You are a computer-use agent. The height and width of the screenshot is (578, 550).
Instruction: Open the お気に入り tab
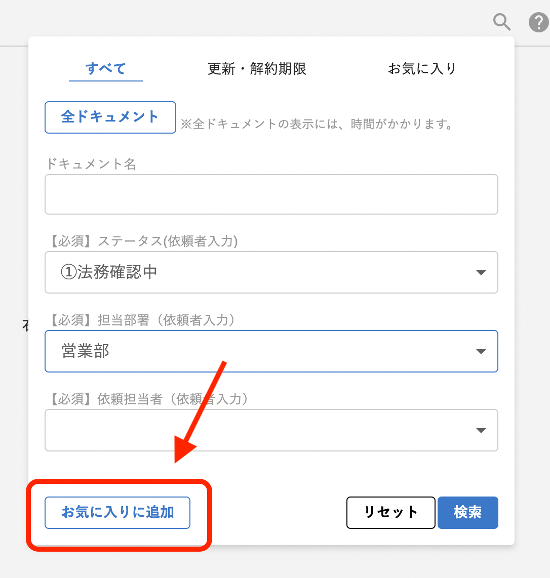[422, 69]
